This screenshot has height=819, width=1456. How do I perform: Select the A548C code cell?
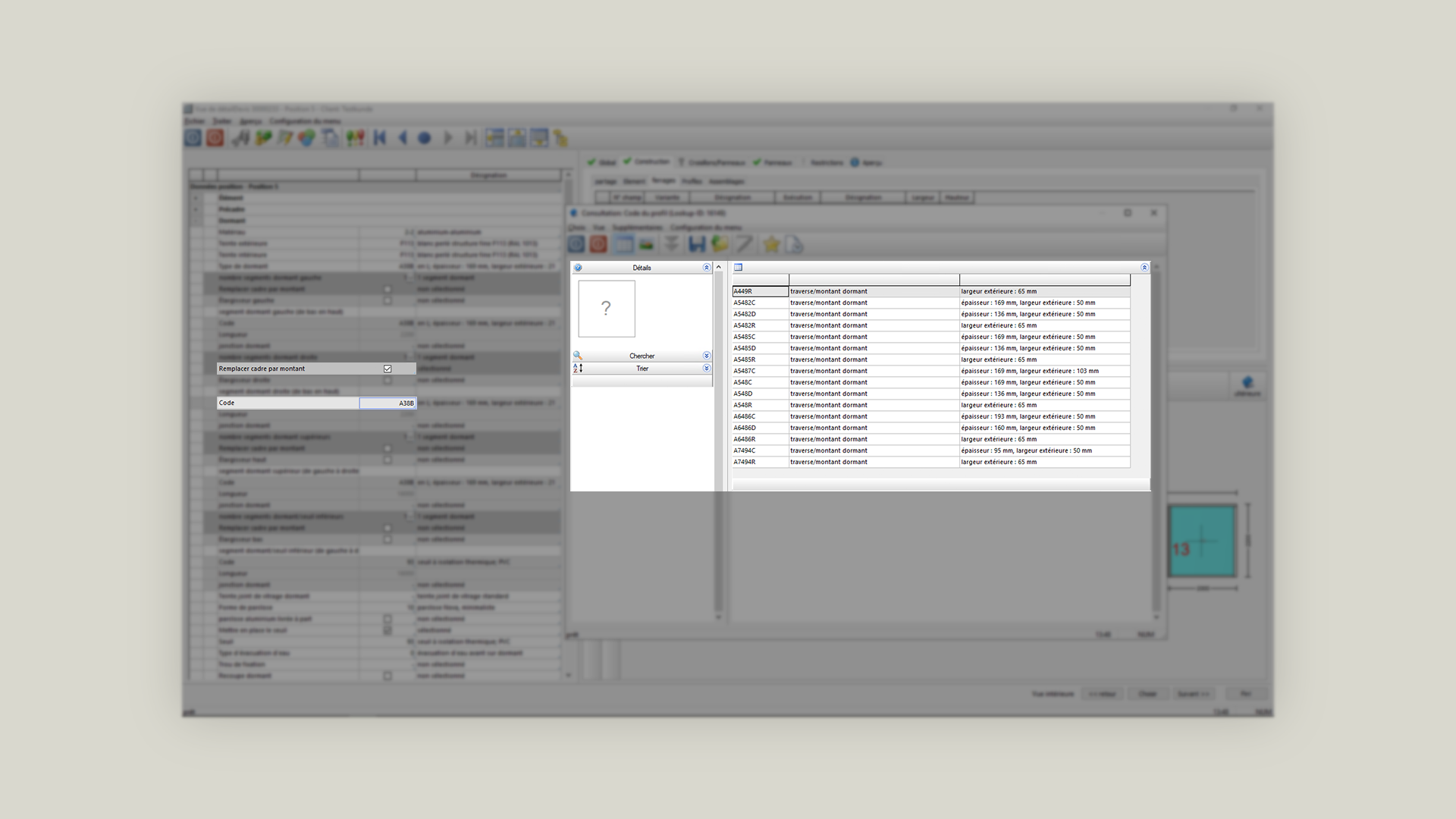pos(760,382)
